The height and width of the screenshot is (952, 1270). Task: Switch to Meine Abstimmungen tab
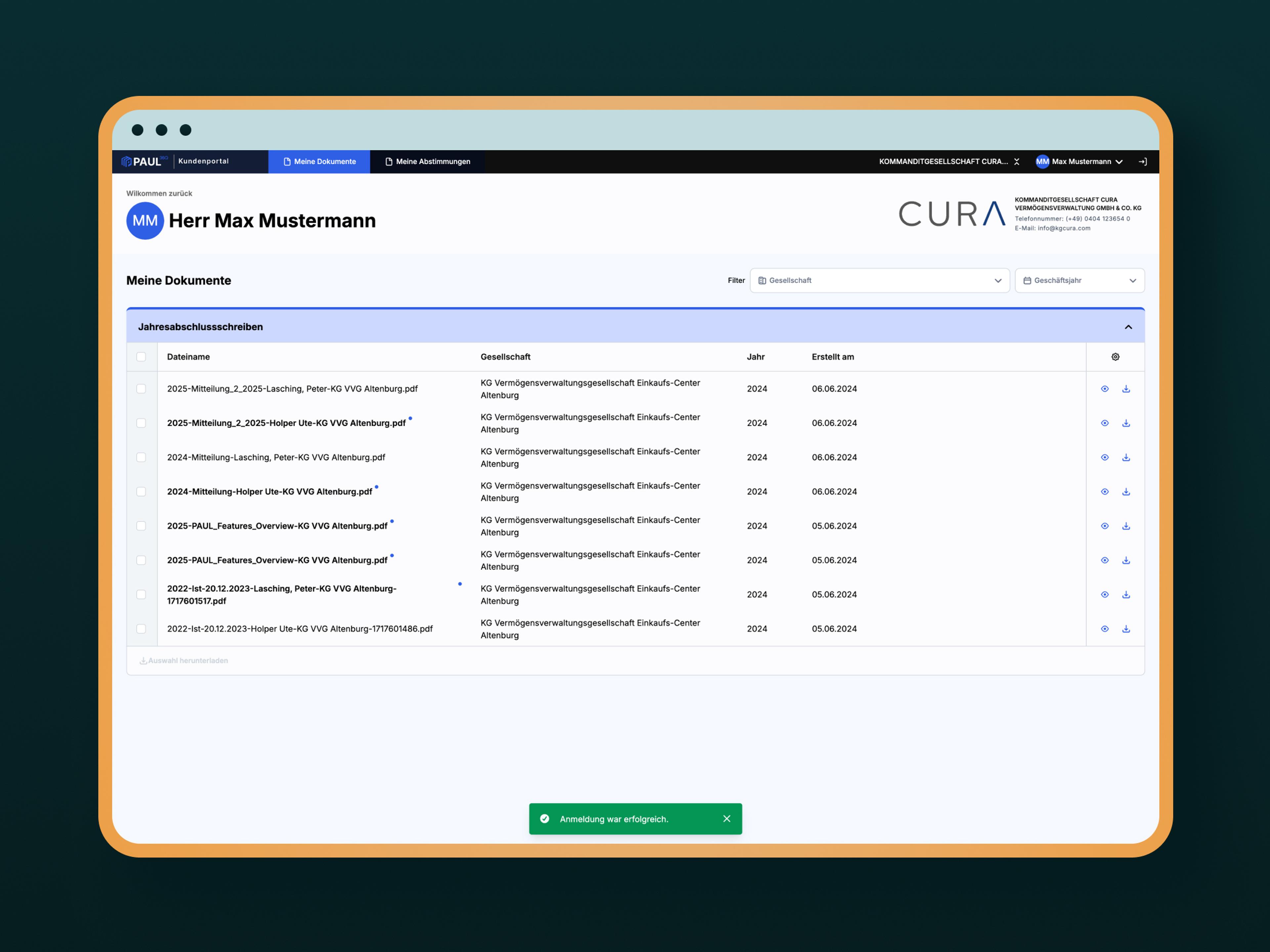click(428, 162)
